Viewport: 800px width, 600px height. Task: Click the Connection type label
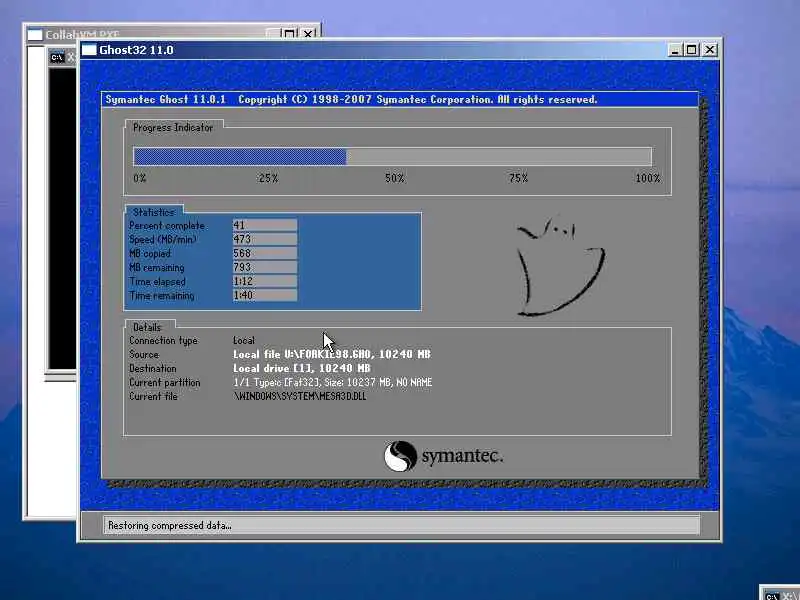pyautogui.click(x=163, y=340)
